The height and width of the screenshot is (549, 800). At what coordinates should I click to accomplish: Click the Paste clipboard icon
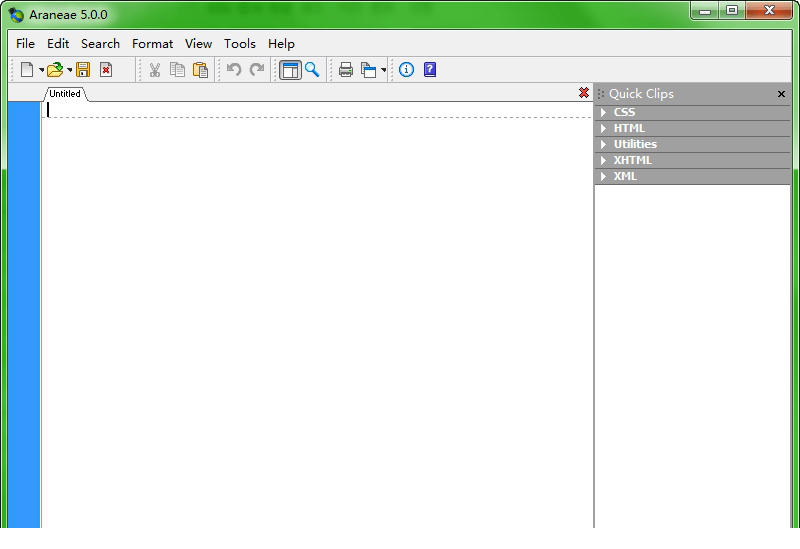tap(200, 70)
